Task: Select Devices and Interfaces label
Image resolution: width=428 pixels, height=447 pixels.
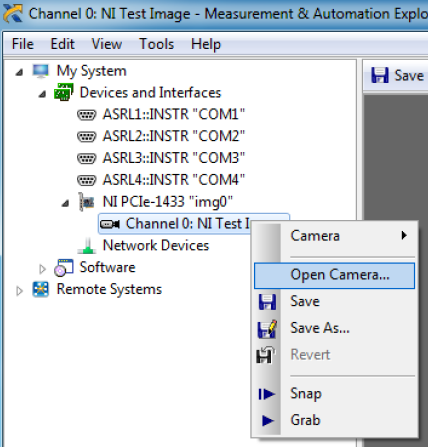Action: point(150,92)
